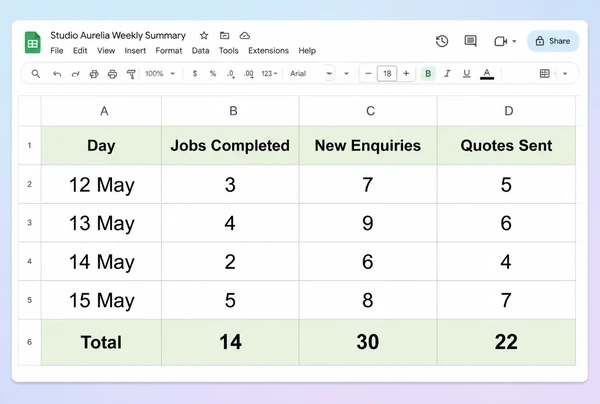Toggle bold formatting

428,73
